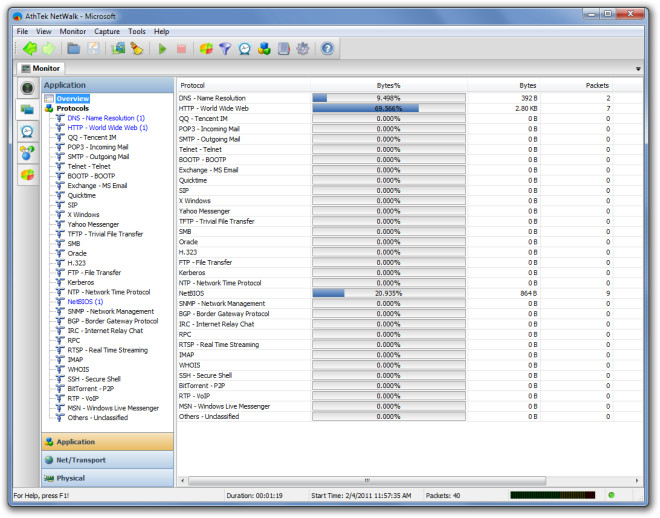Image resolution: width=660 pixels, height=518 pixels.
Task: Select QQ - Tencent IM tree item
Action: click(x=92, y=137)
